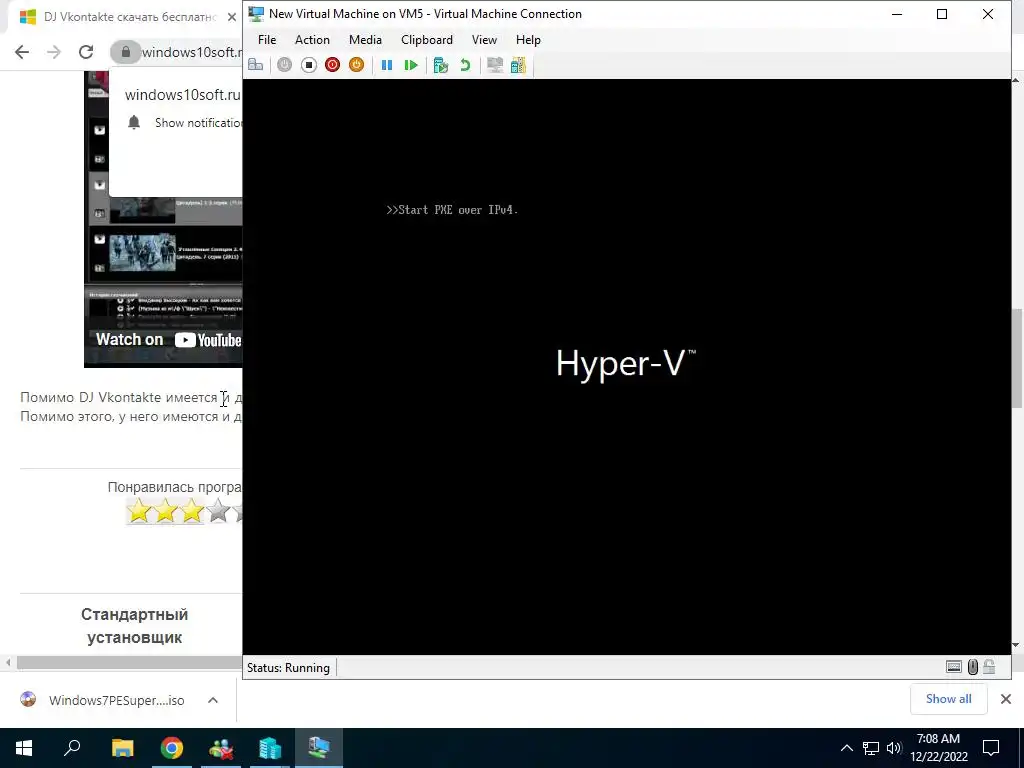This screenshot has width=1024, height=768.
Task: Click the keyboard status icon in the VM status bar
Action: 953,667
